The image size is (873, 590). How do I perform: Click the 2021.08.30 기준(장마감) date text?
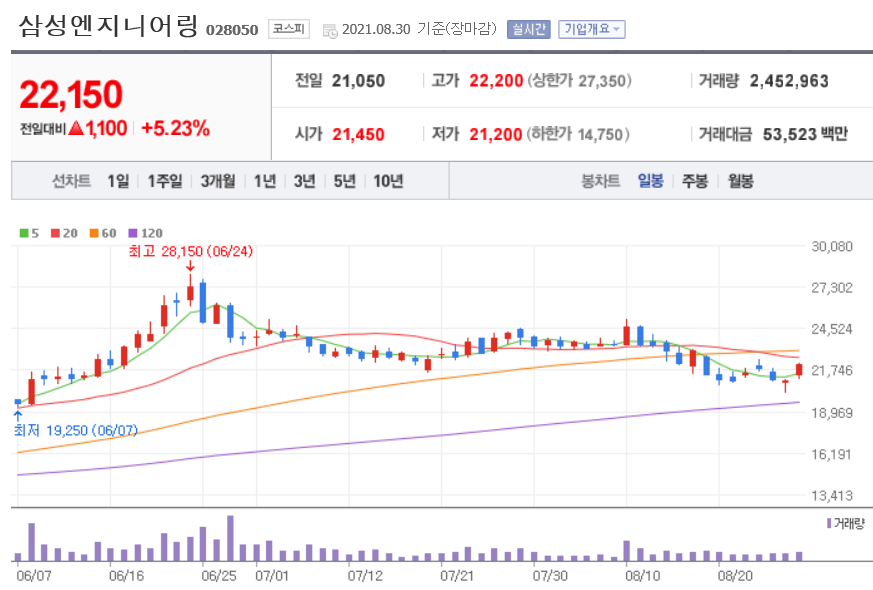[x=419, y=29]
